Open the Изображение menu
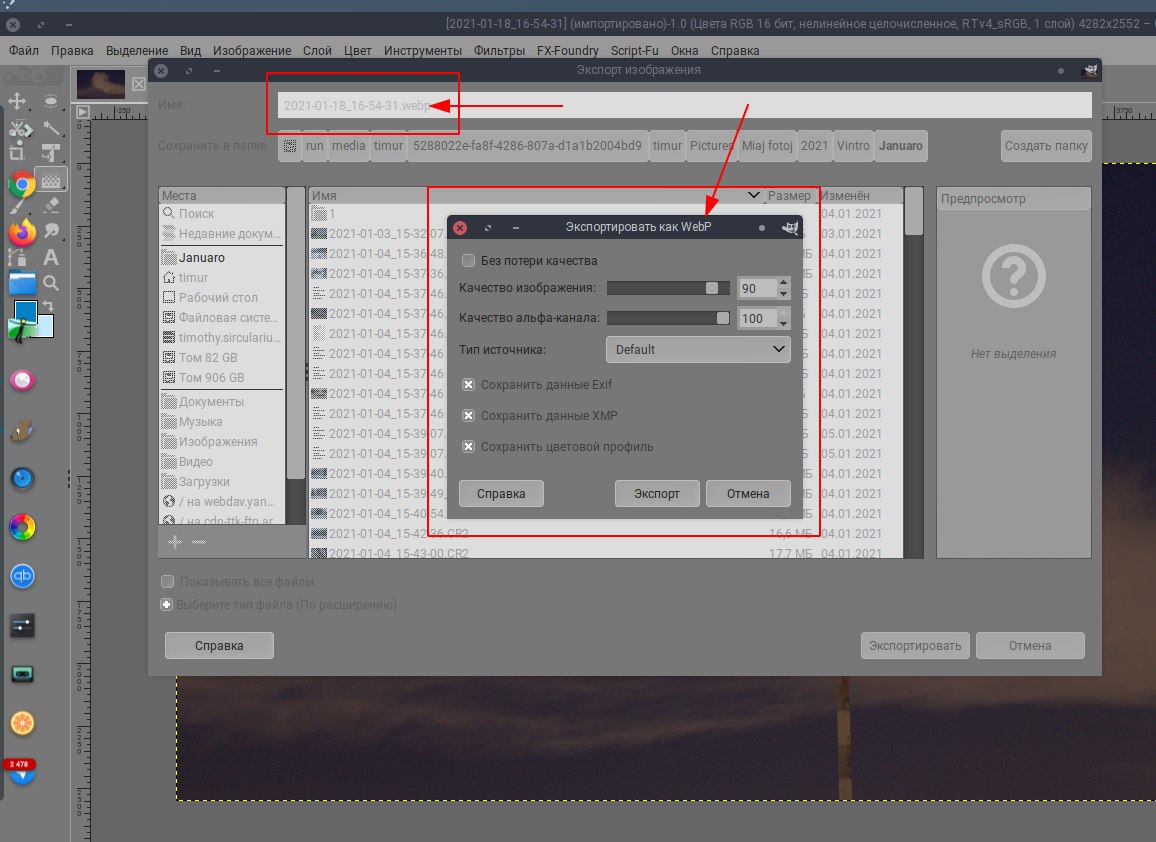Viewport: 1156px width, 842px height. pyautogui.click(x=252, y=50)
